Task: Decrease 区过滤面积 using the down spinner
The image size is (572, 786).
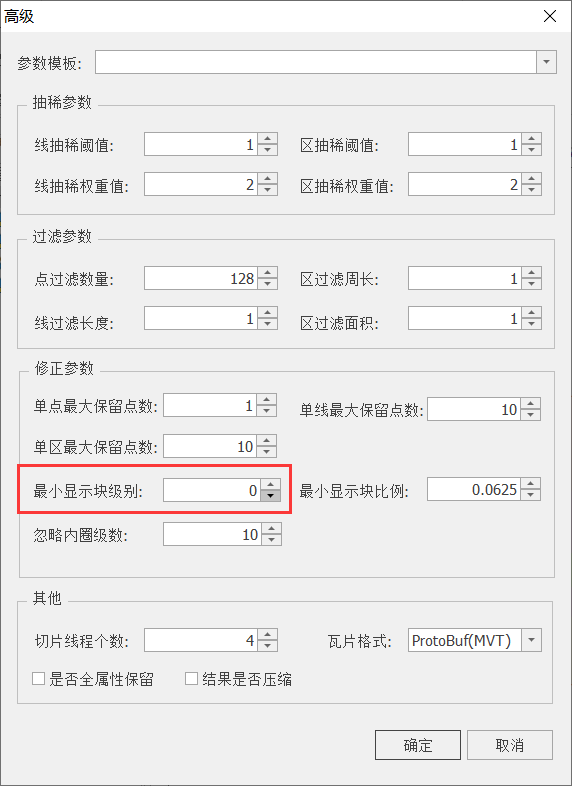Action: [x=531, y=324]
